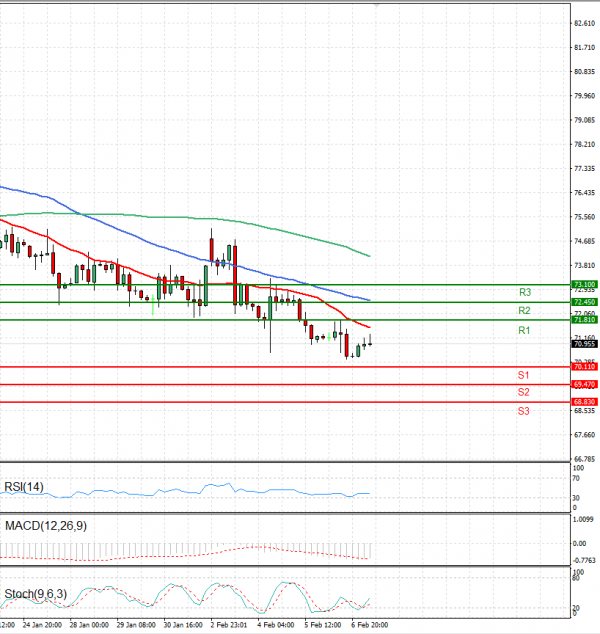Click the 82.610 value on price scale

pos(584,23)
